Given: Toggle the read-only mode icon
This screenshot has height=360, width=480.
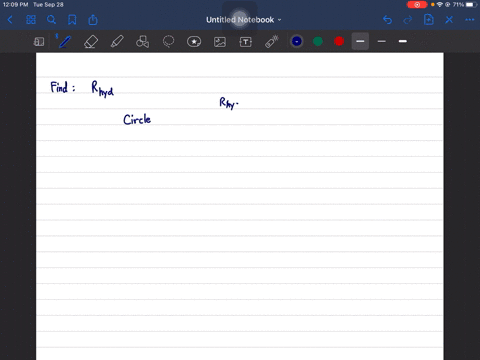Looking at the screenshot, I should click(x=39, y=42).
